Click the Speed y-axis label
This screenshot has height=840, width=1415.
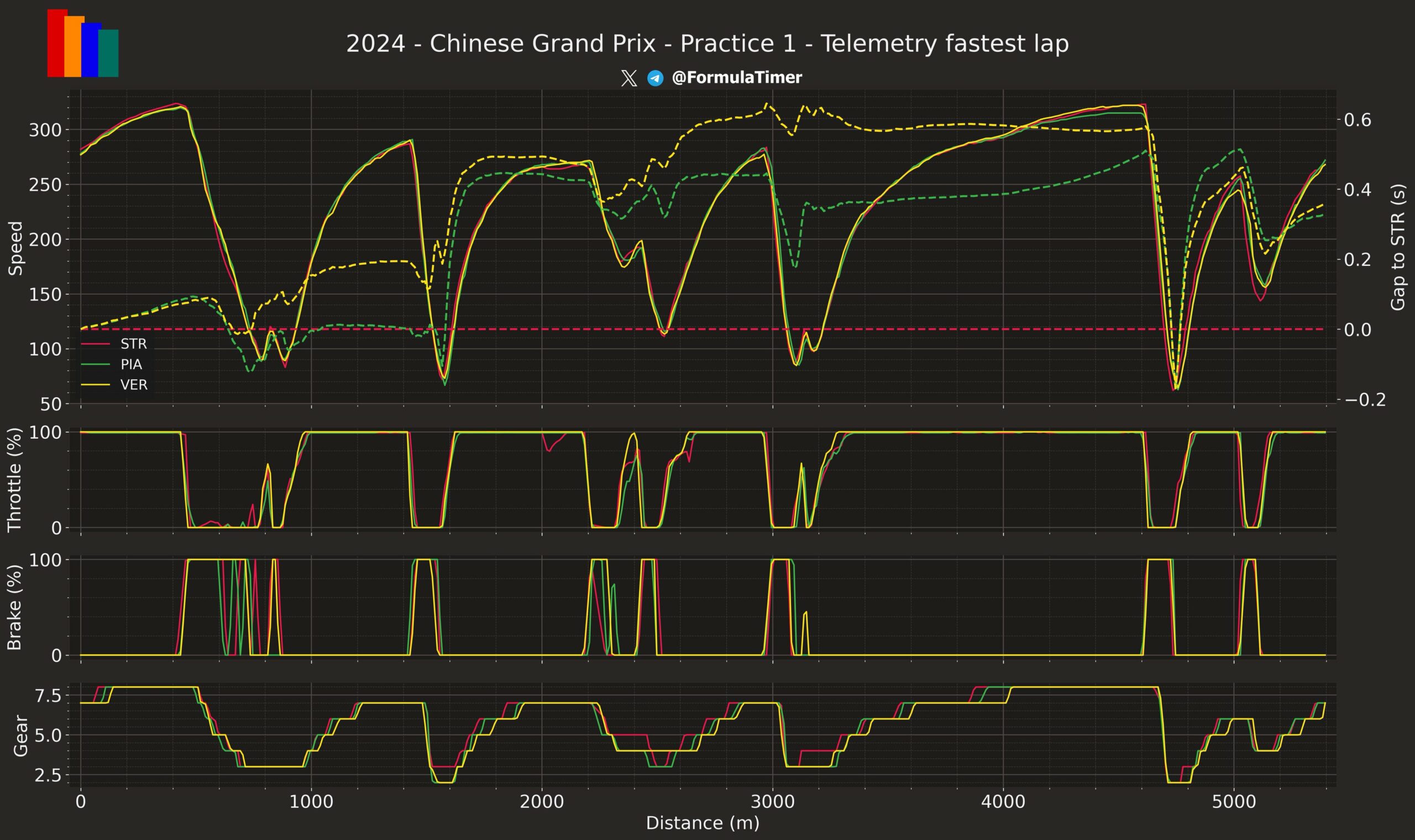click(x=16, y=248)
